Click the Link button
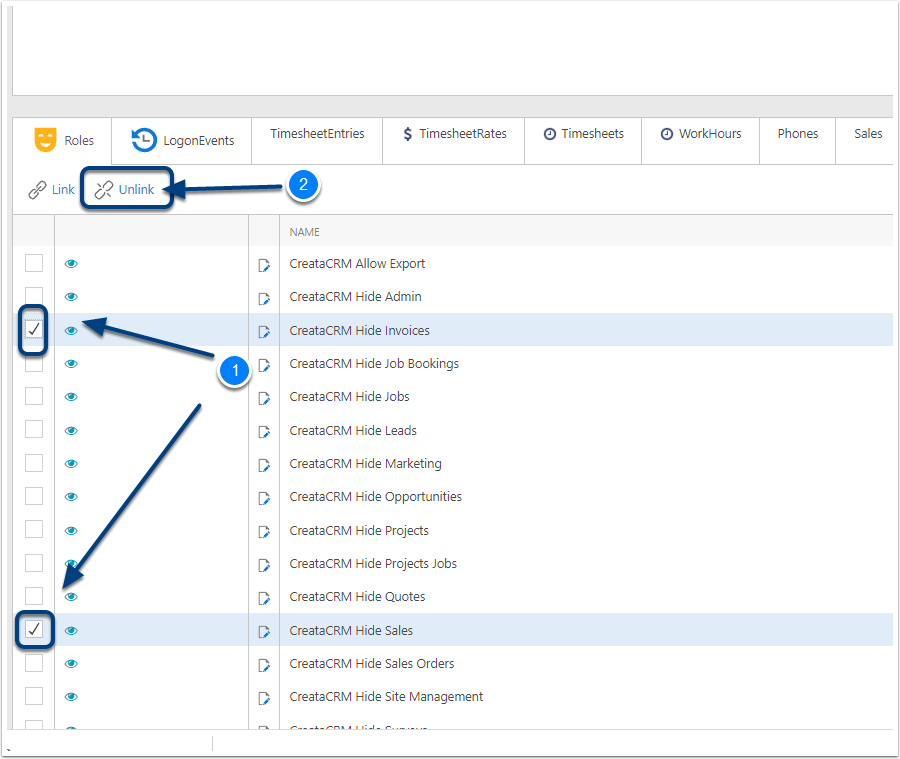This screenshot has width=900, height=759. tap(52, 189)
